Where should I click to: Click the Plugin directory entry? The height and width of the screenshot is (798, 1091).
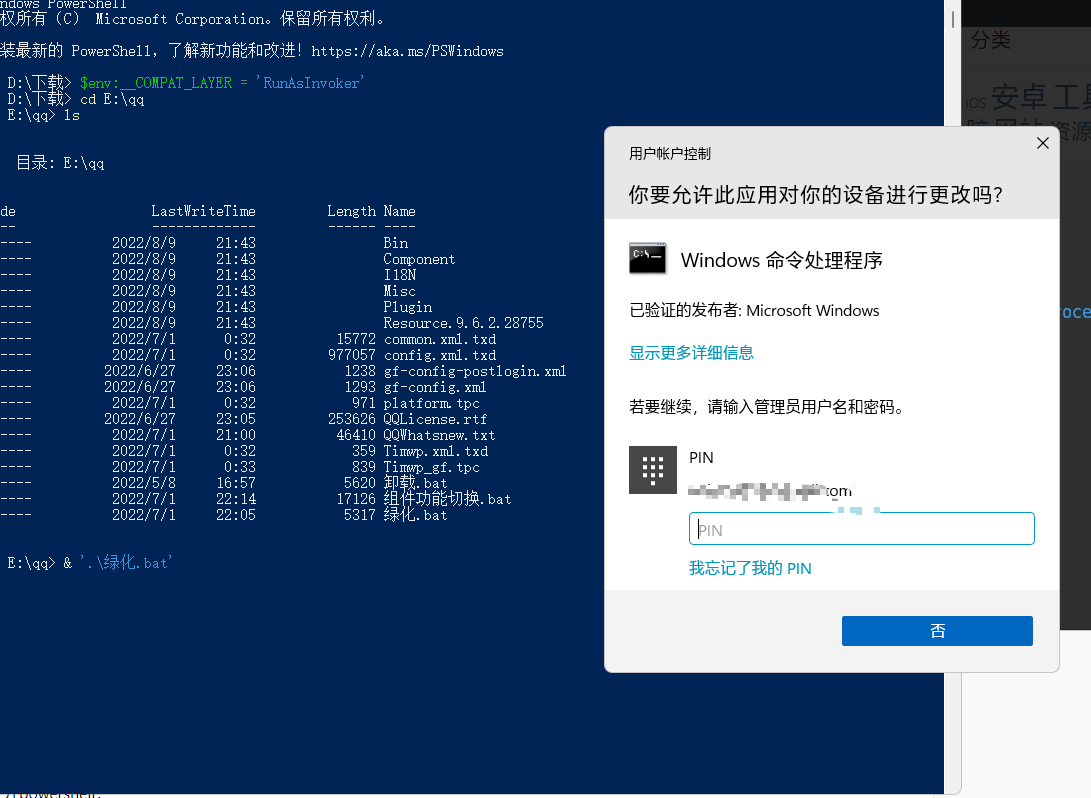point(408,307)
